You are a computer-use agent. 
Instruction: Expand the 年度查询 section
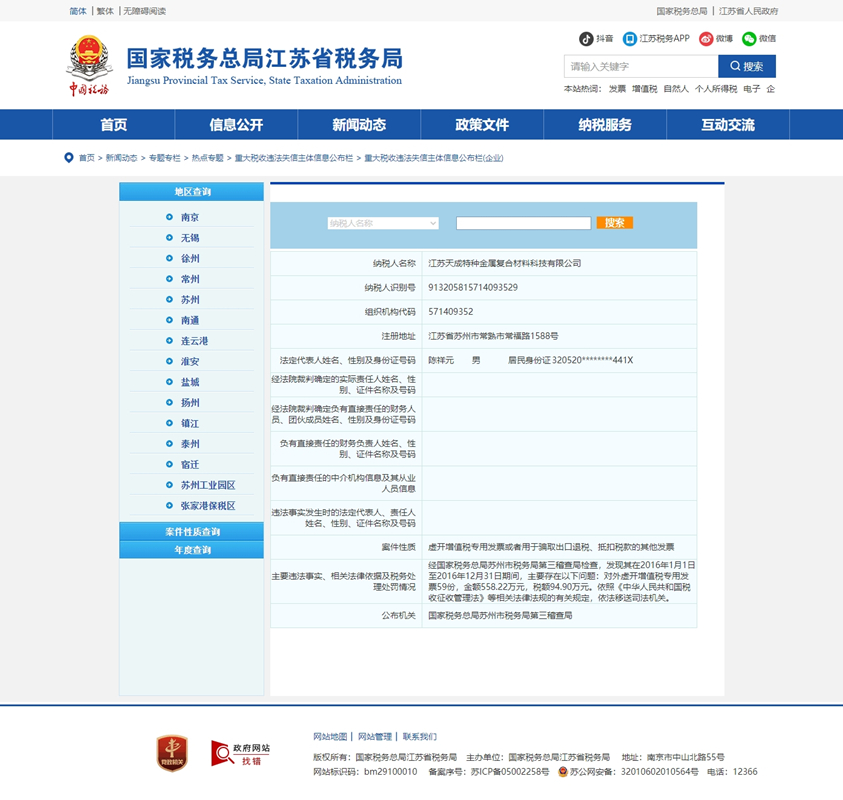coord(191,550)
